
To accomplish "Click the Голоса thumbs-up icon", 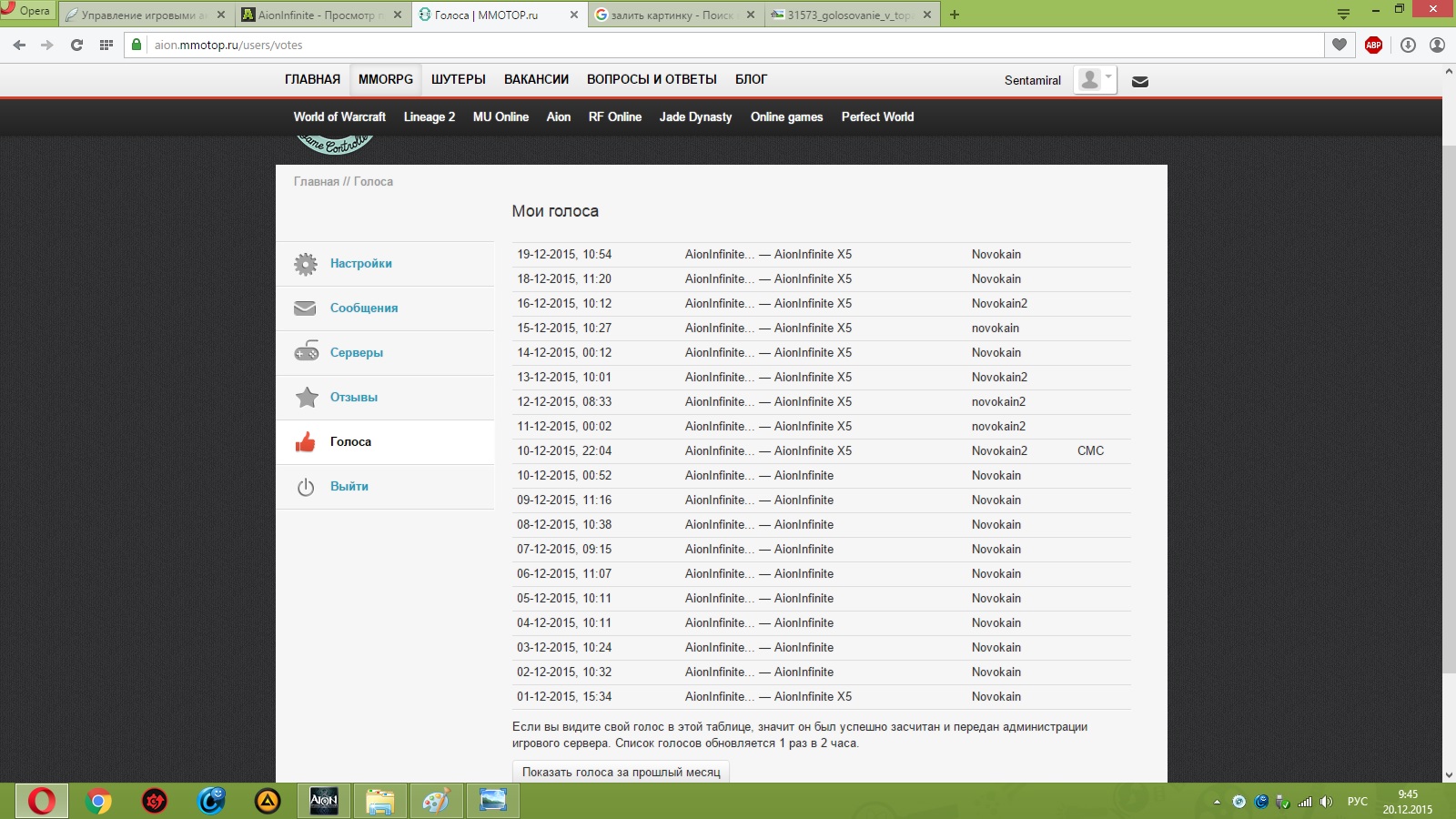I will click(306, 441).
